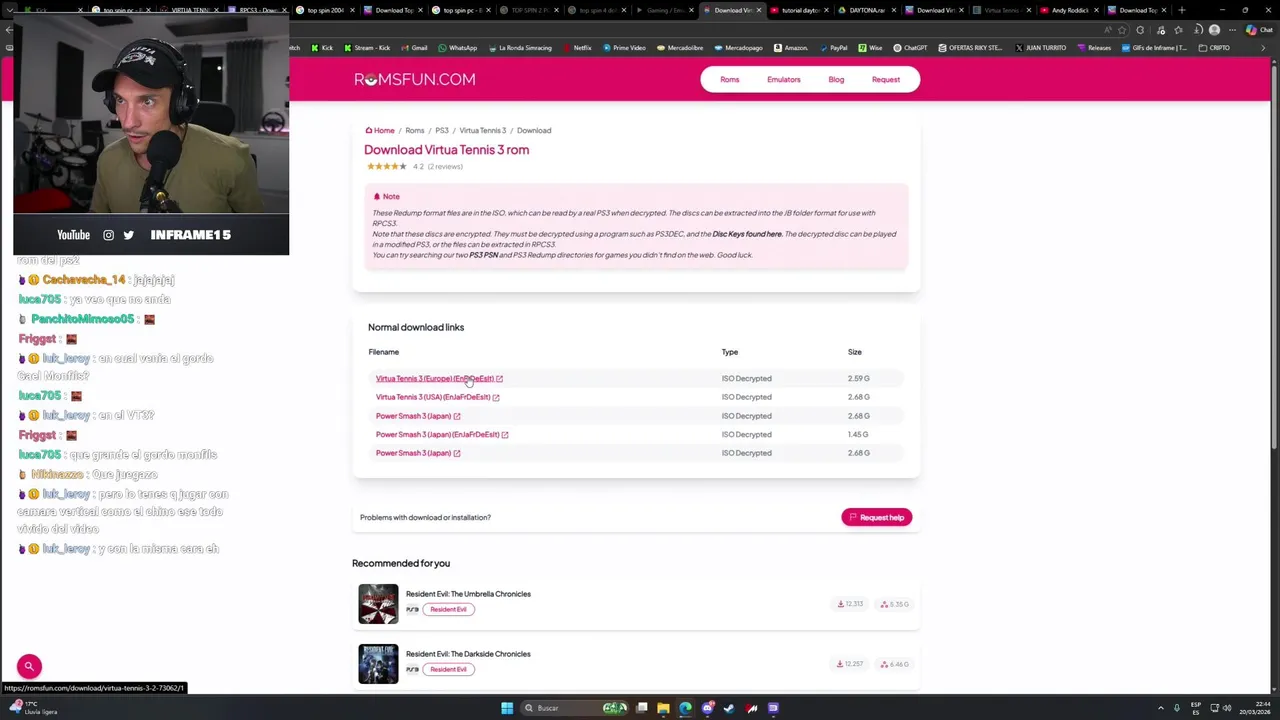1280x720 pixels.
Task: Open Resident Evil: The Darkside Chronicles thumbnail
Action: coord(378,664)
